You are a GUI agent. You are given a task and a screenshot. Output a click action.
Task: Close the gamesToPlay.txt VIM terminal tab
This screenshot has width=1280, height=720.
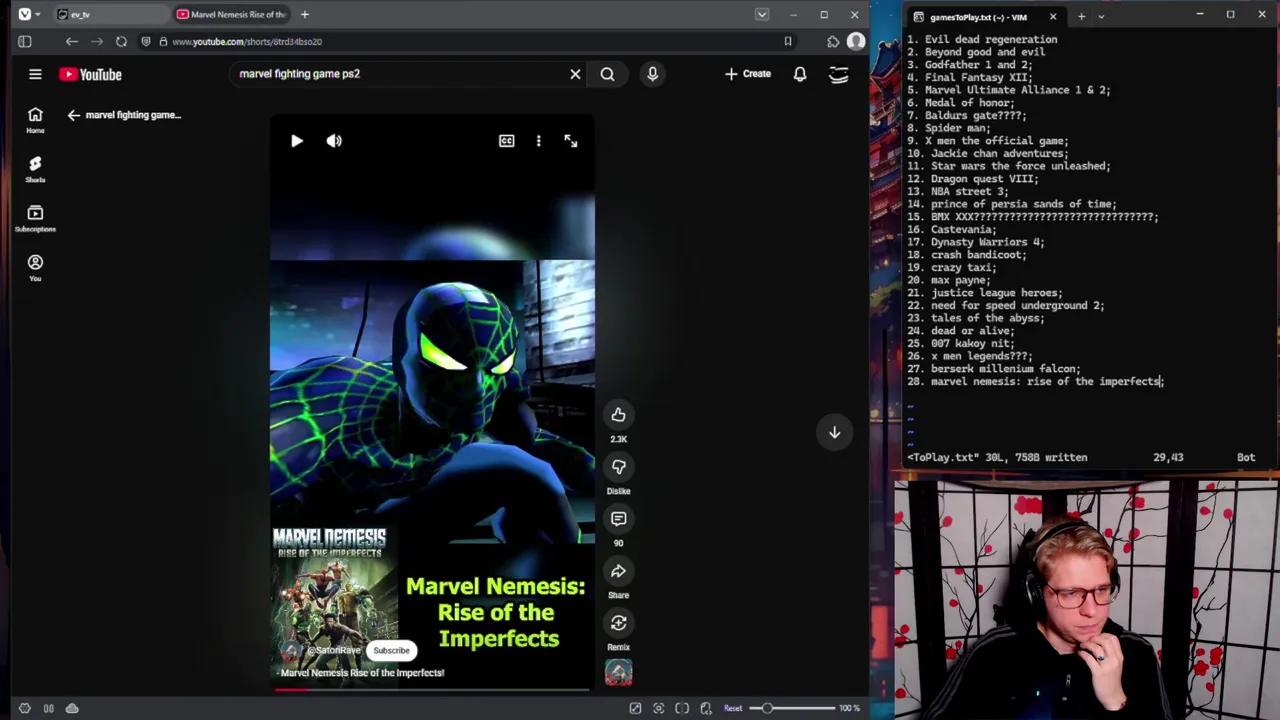tap(1052, 16)
